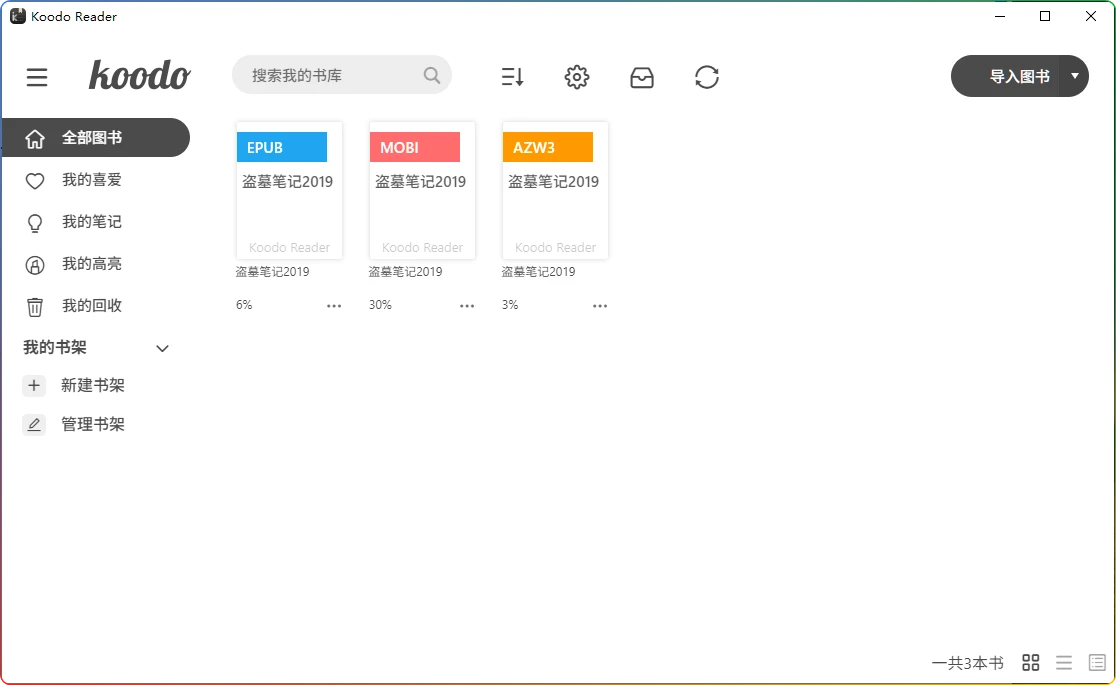Switch to card grid view mode
Image resolution: width=1116 pixels, height=685 pixels.
coord(1031,662)
